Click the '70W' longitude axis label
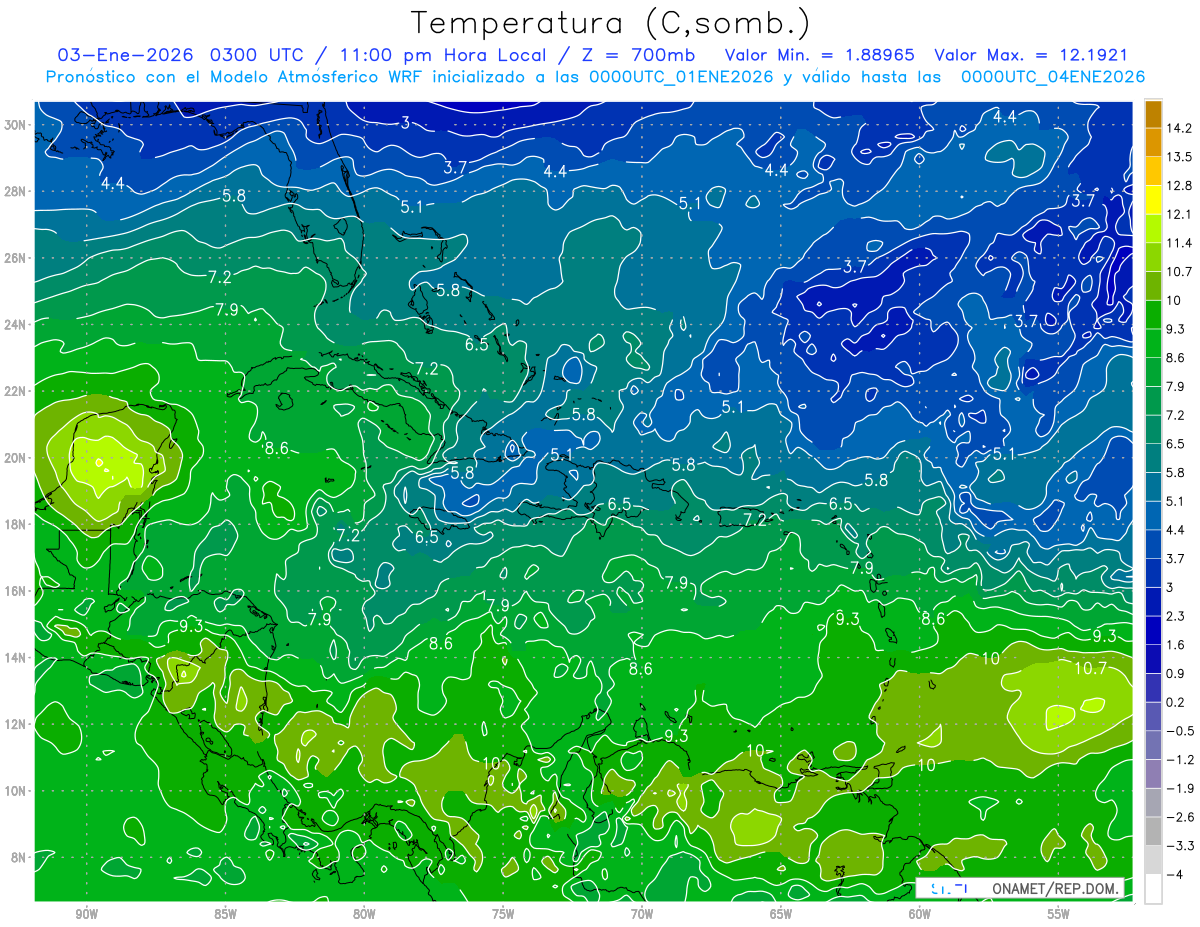 642,915
